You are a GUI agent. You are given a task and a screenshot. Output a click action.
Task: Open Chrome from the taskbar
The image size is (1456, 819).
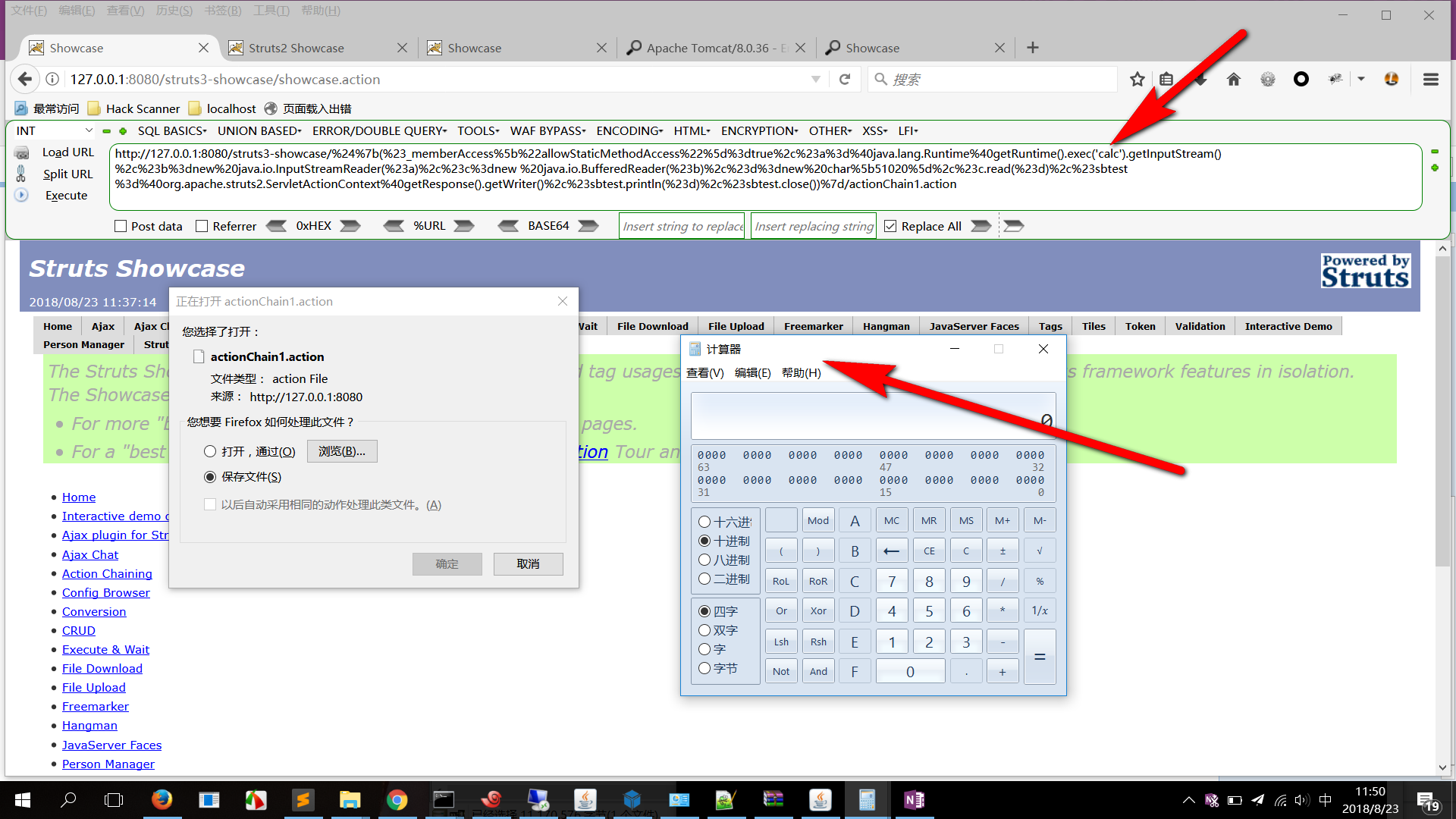coord(397,800)
